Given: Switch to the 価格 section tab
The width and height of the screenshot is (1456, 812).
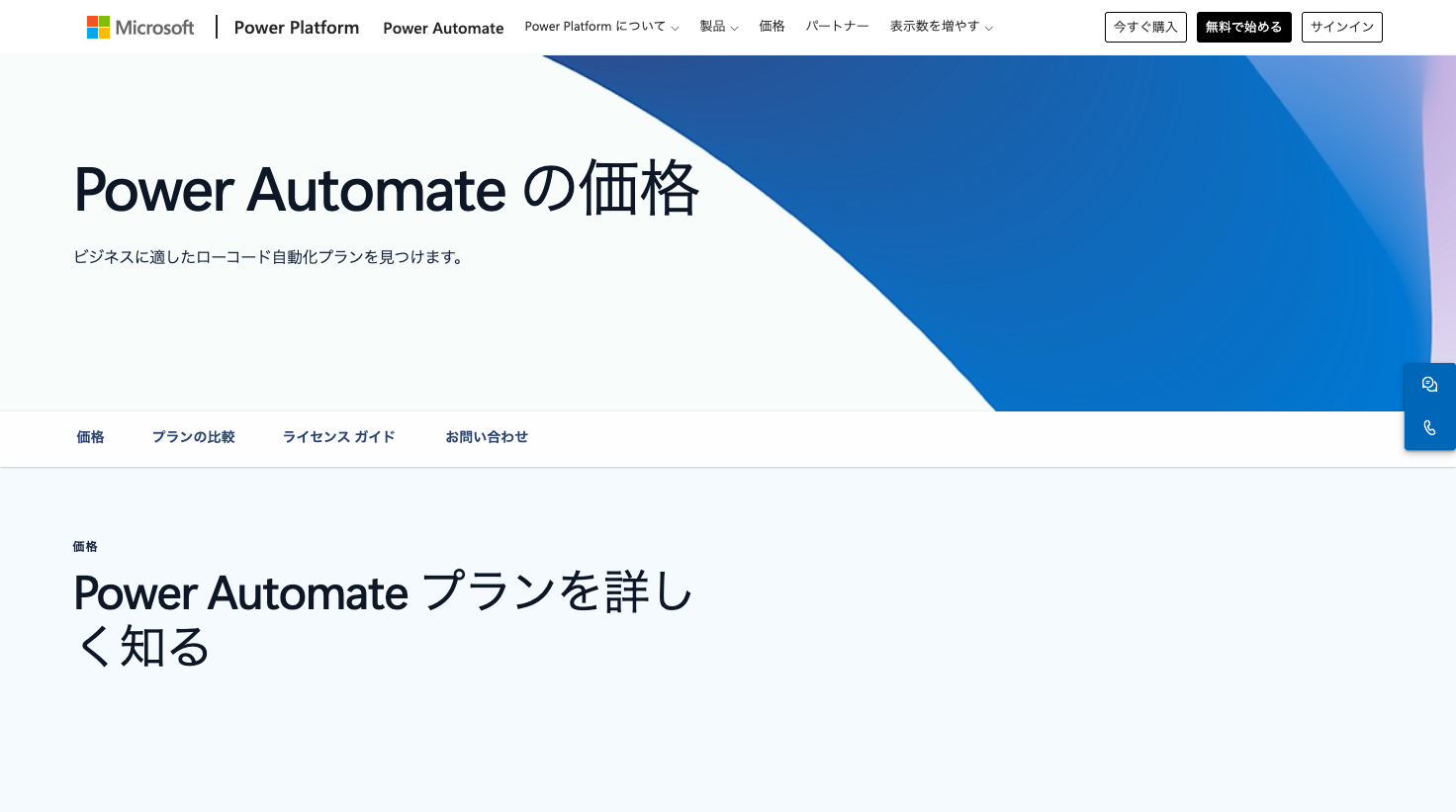Looking at the screenshot, I should [90, 437].
